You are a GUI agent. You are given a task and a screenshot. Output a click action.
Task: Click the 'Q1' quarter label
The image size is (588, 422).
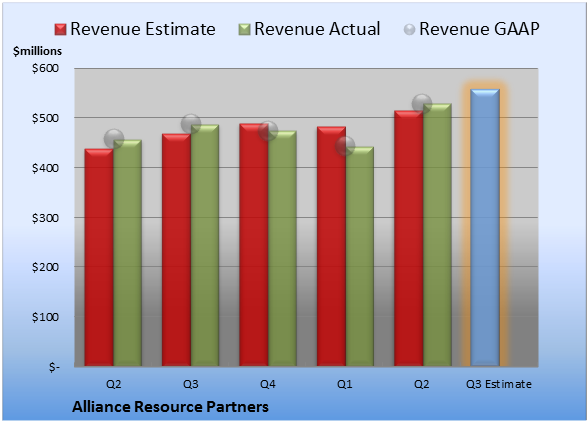(x=345, y=384)
